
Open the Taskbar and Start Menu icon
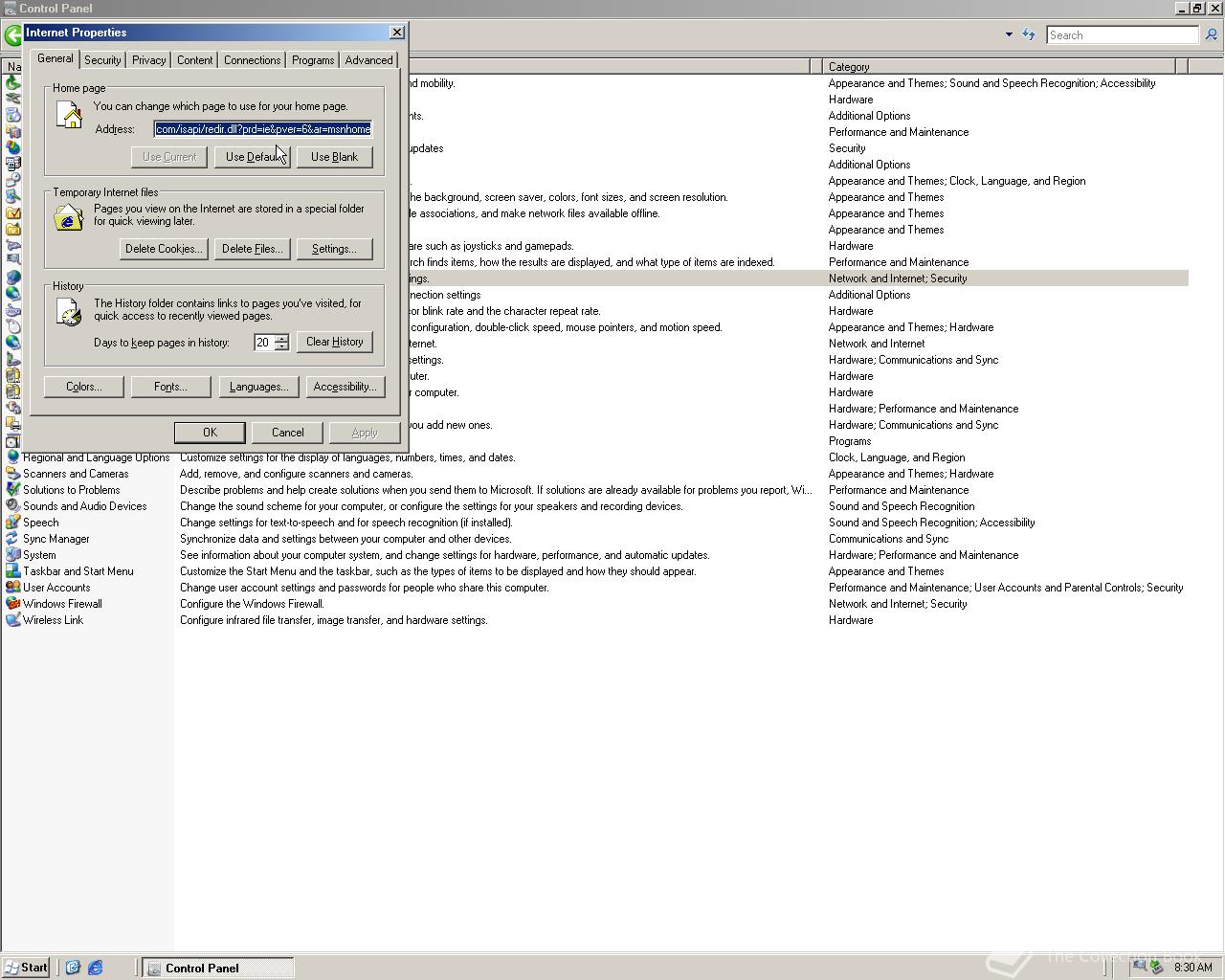coord(12,571)
